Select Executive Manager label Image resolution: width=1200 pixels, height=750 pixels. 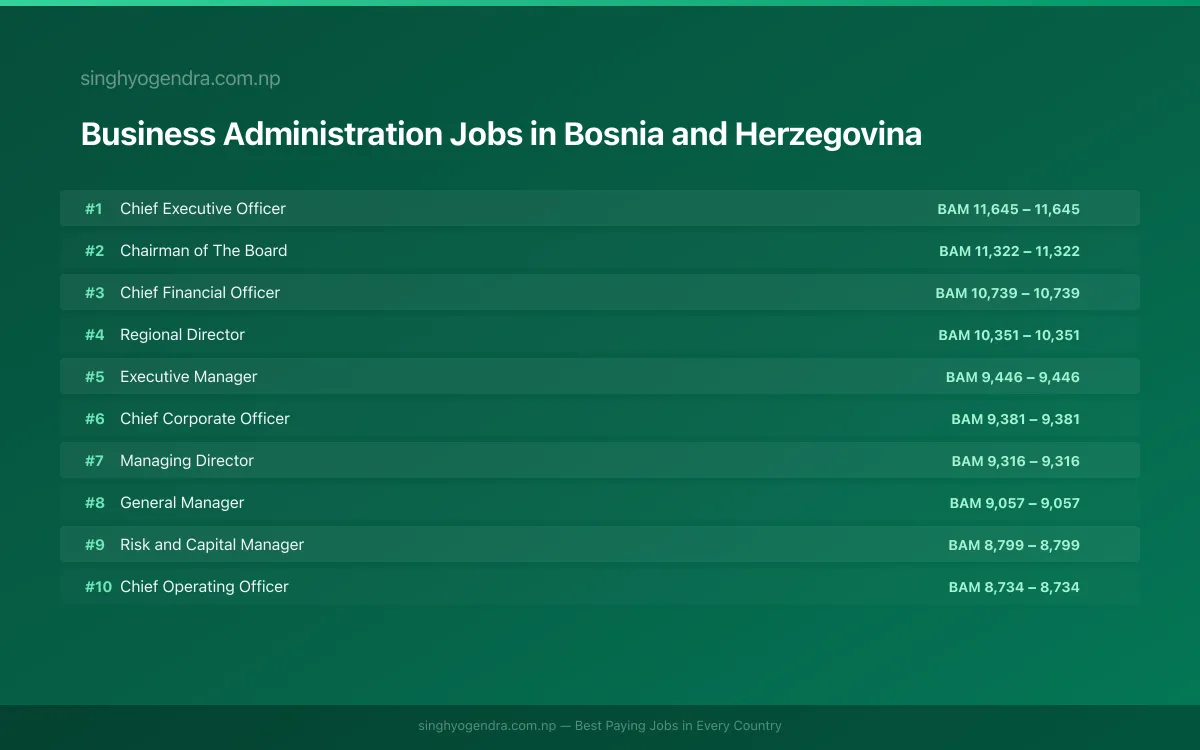(189, 377)
